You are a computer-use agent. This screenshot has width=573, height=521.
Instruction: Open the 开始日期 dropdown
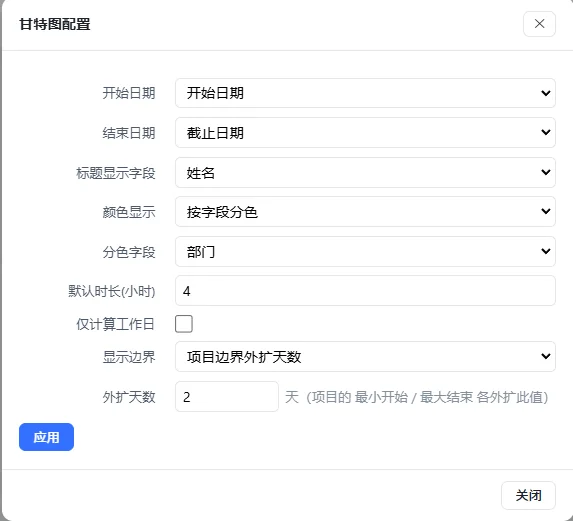click(x=365, y=93)
